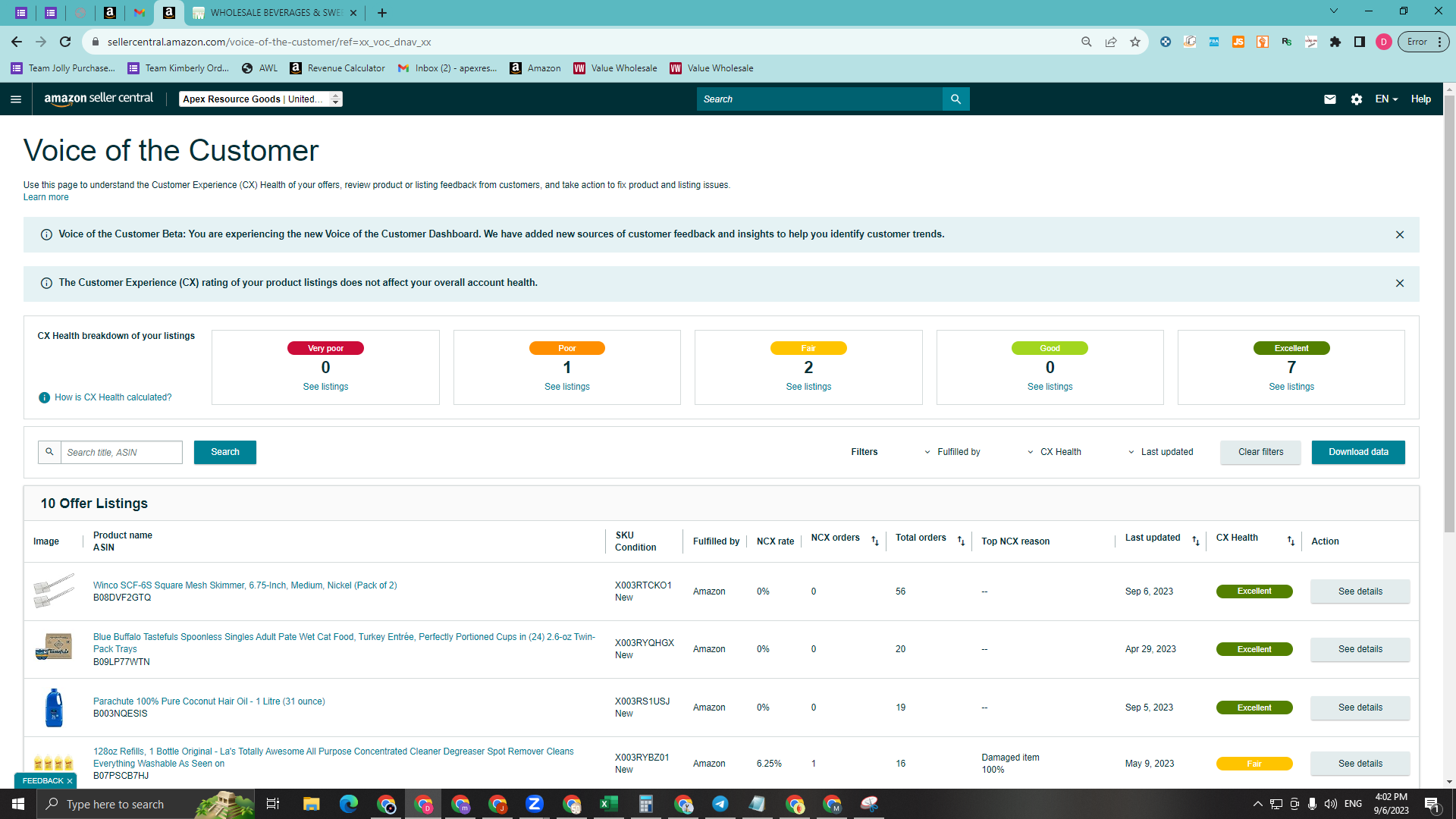This screenshot has width=1456, height=819.
Task: Sort the listings by CX Health column
Action: click(x=1291, y=541)
